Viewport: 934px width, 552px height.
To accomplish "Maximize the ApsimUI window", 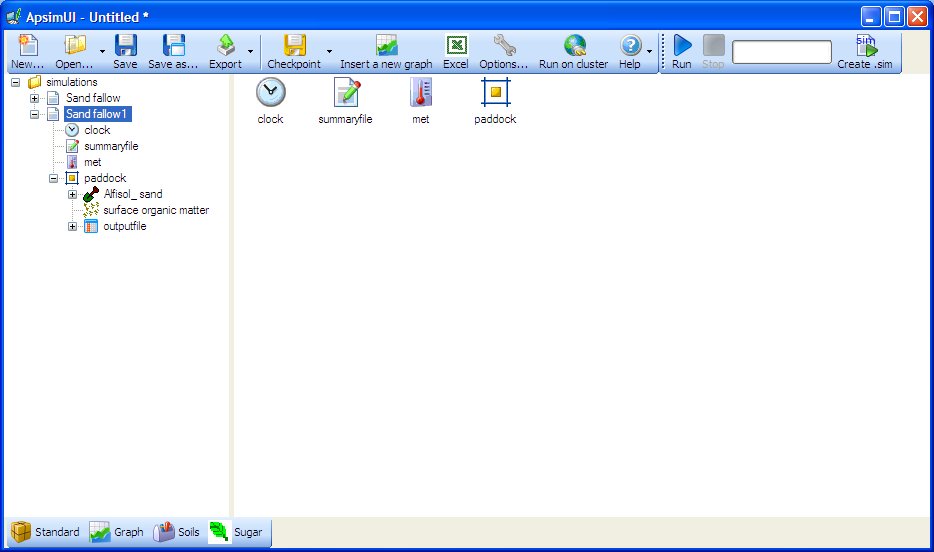I will [x=895, y=17].
